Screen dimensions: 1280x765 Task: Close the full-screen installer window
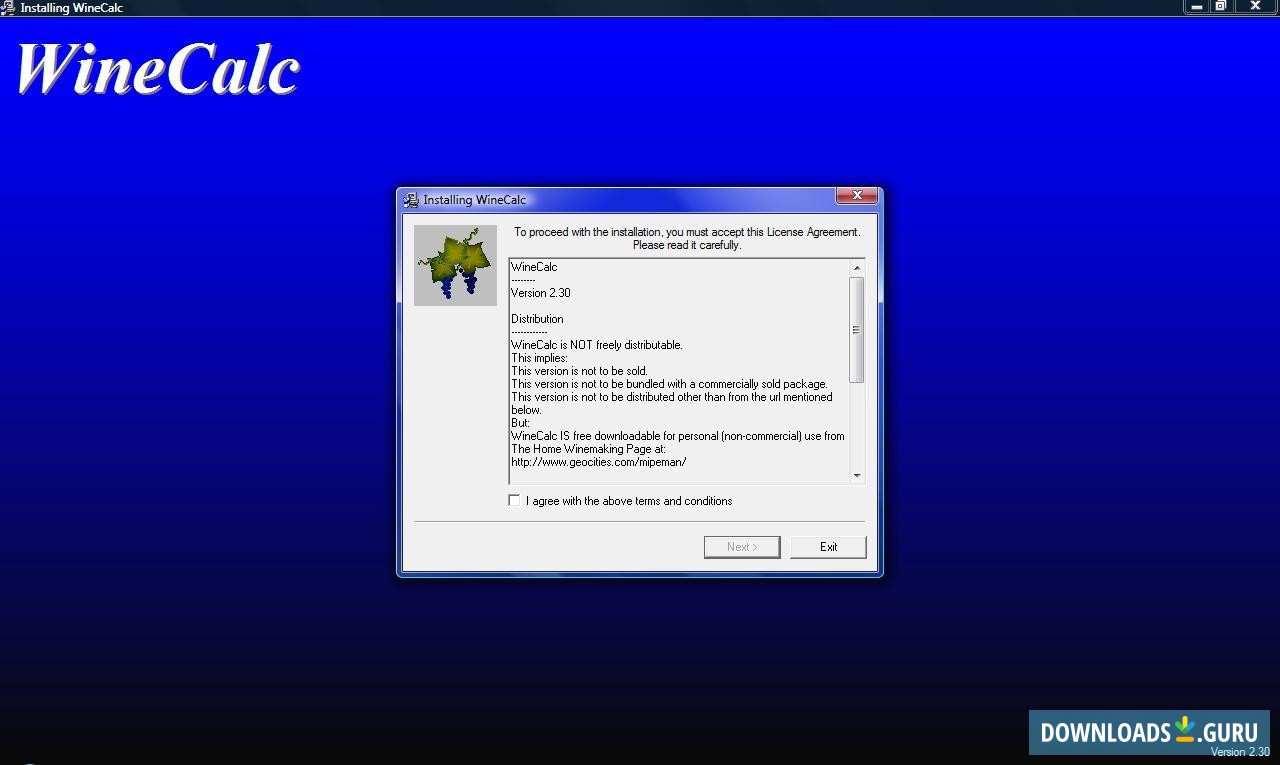click(x=1255, y=6)
